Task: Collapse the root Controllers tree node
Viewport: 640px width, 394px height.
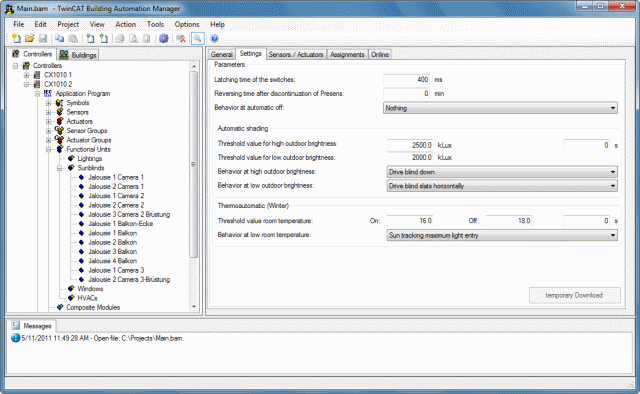Action: [16, 65]
